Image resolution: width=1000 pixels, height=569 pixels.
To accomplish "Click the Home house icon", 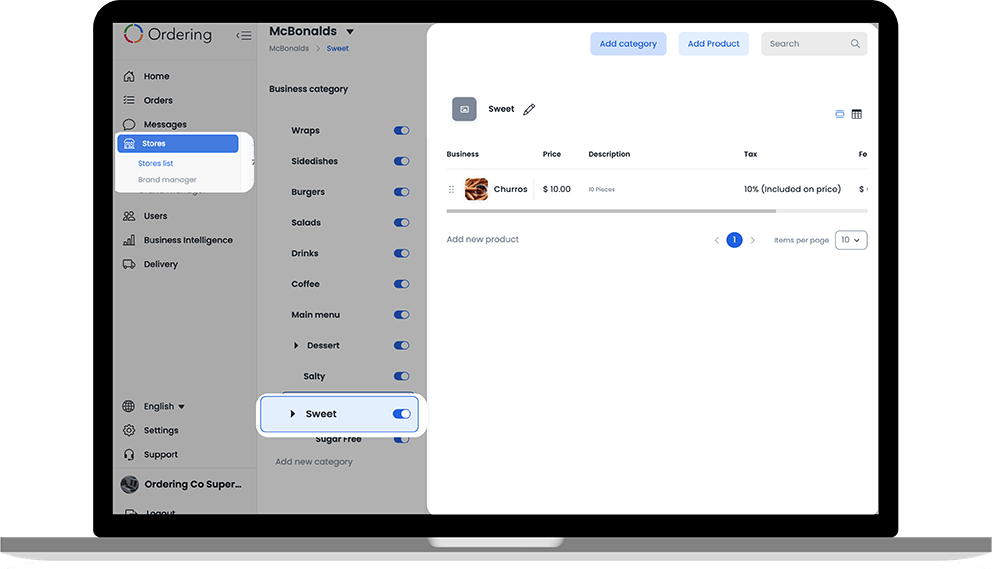I will click(129, 77).
